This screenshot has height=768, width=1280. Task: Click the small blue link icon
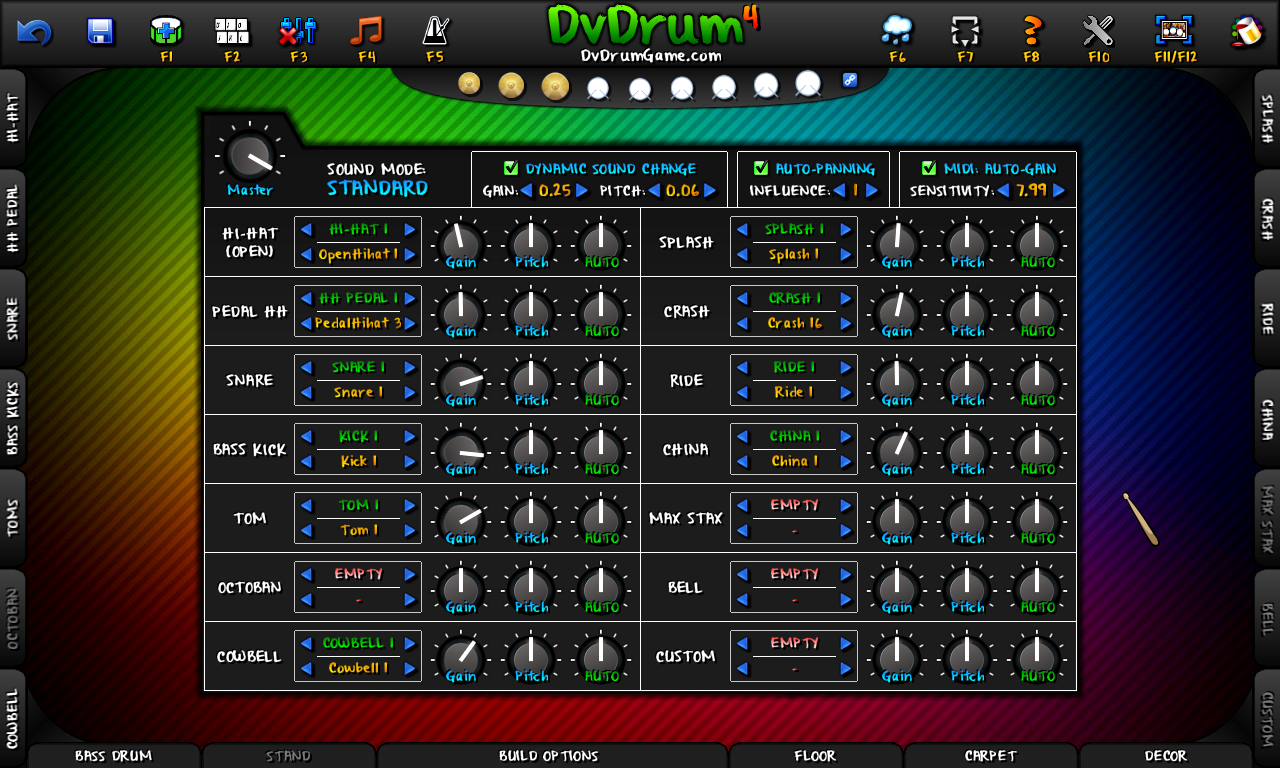point(850,80)
